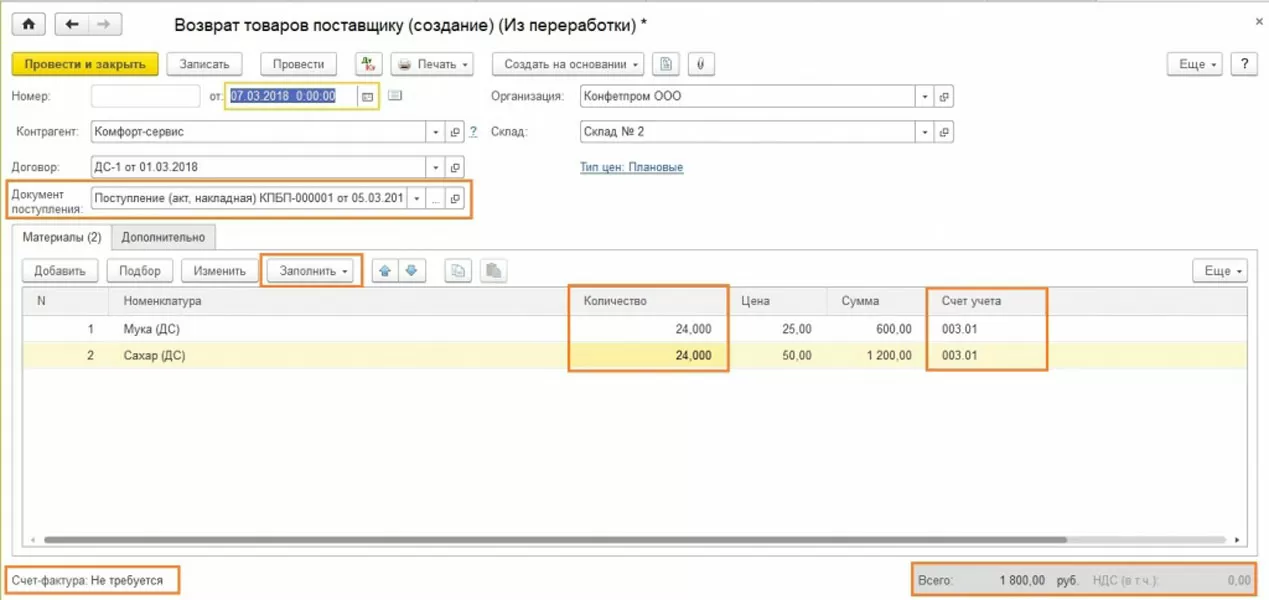Open the Создать на основании dropdown
Image resolution: width=1269 pixels, height=600 pixels.
(x=568, y=64)
